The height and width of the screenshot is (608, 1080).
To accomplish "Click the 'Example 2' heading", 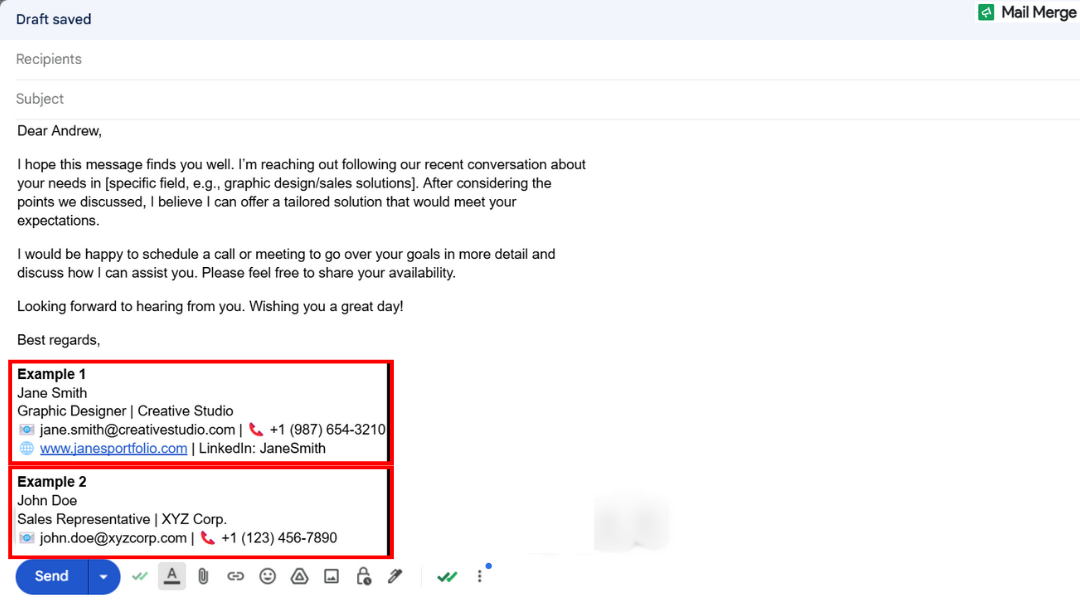I will point(52,482).
